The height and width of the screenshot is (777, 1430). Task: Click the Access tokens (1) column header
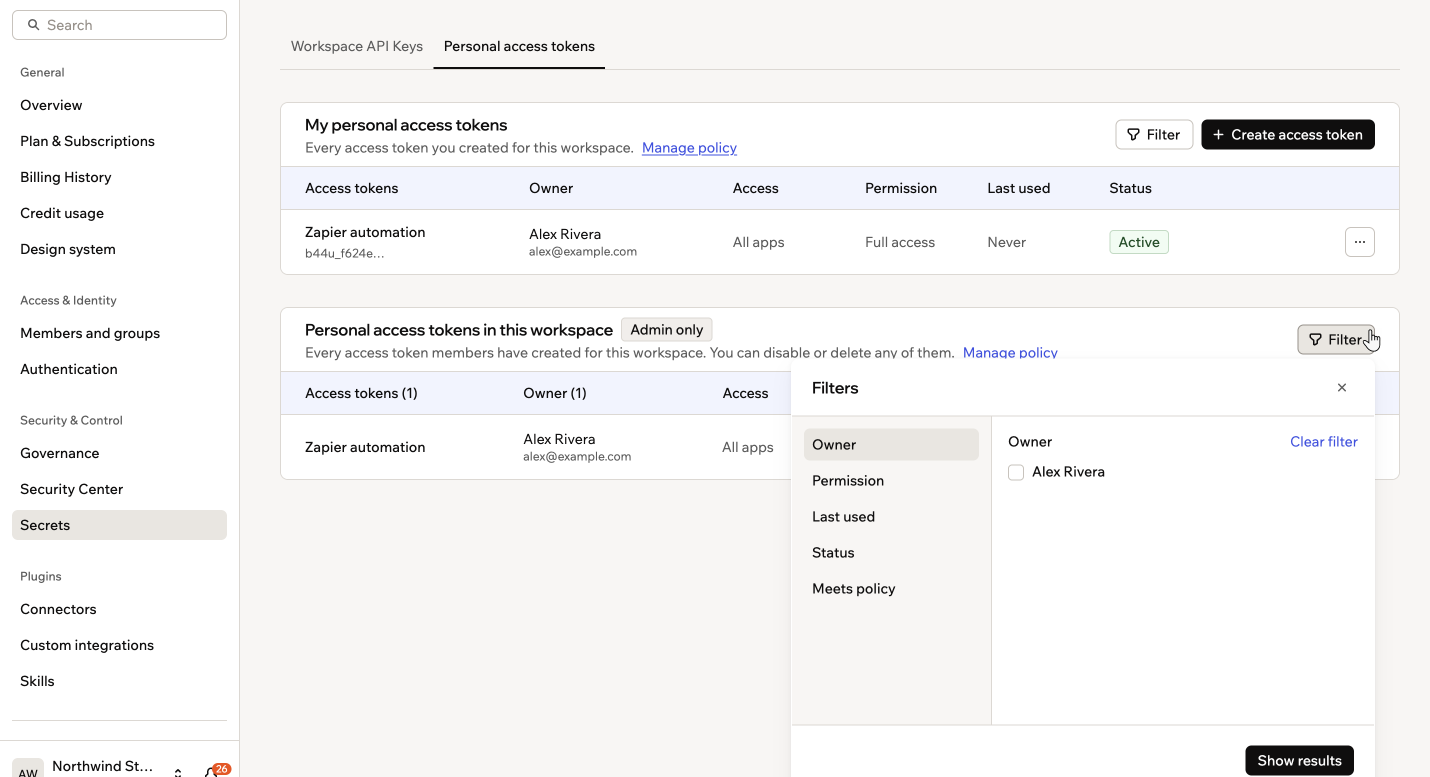pyautogui.click(x=361, y=393)
